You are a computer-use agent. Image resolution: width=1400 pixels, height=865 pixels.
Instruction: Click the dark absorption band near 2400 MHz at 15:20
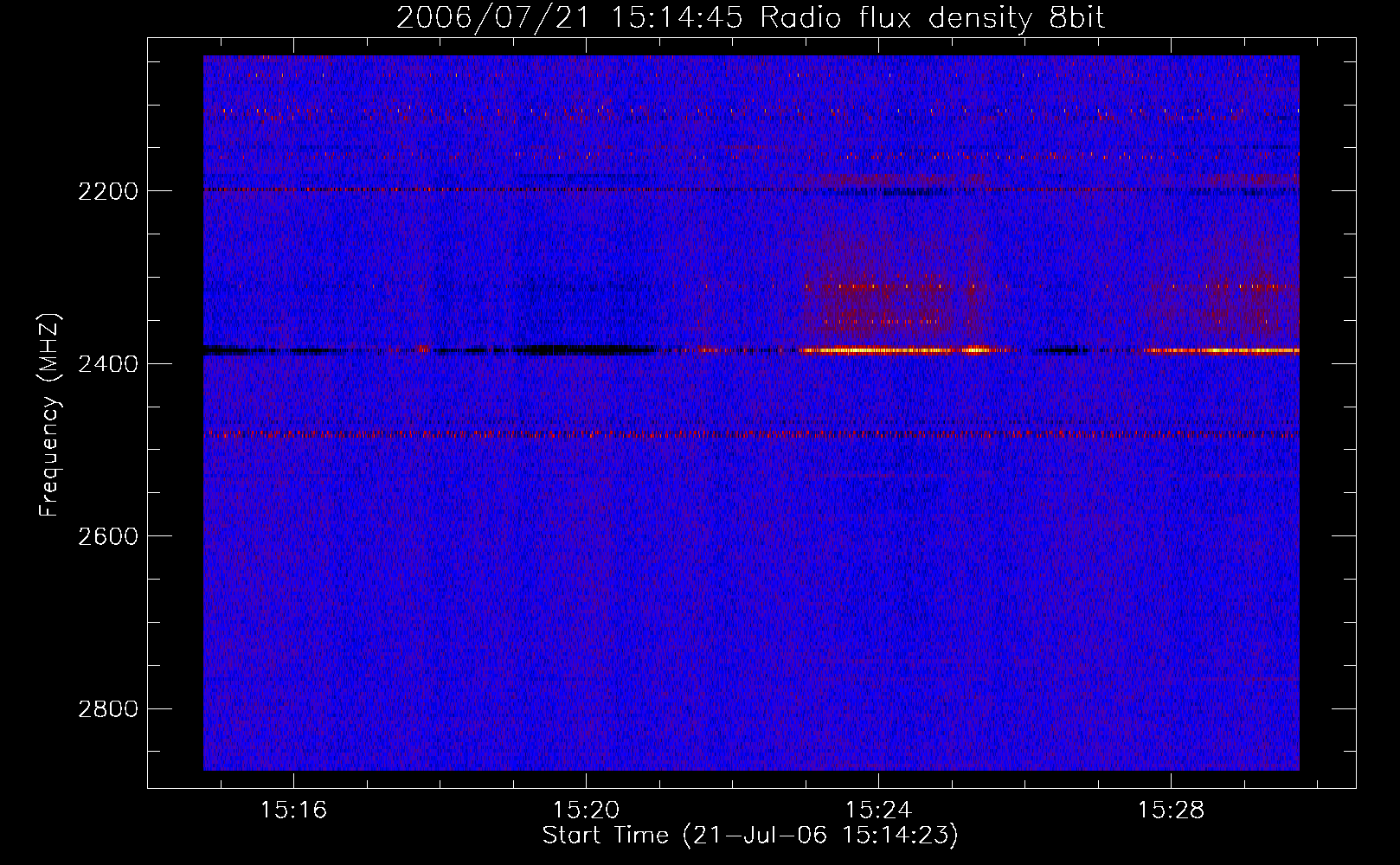pos(584,350)
